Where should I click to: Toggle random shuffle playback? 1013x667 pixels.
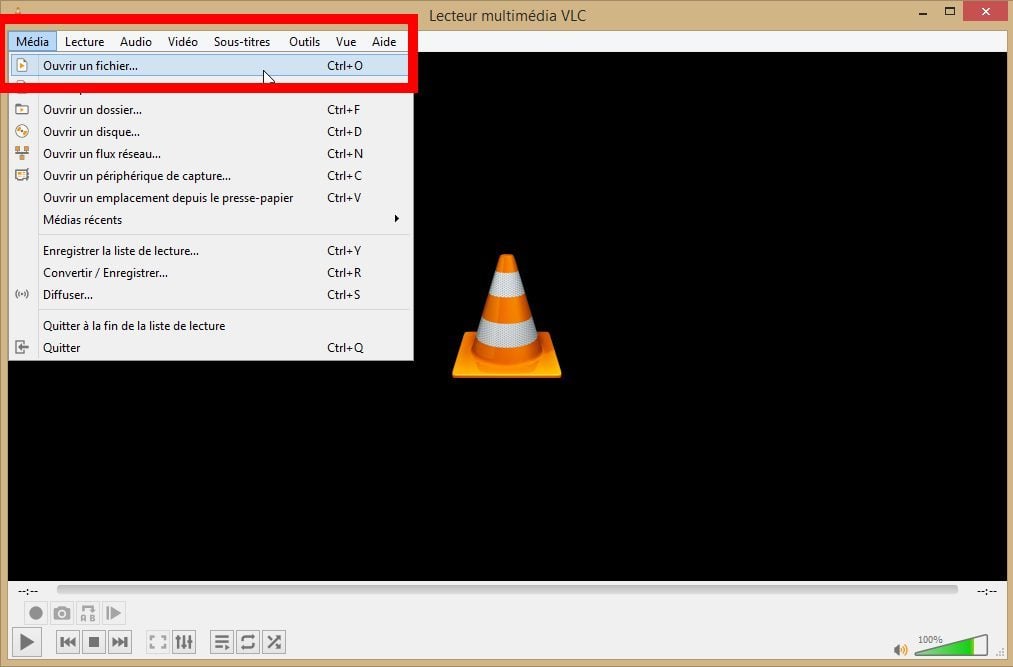[x=274, y=642]
